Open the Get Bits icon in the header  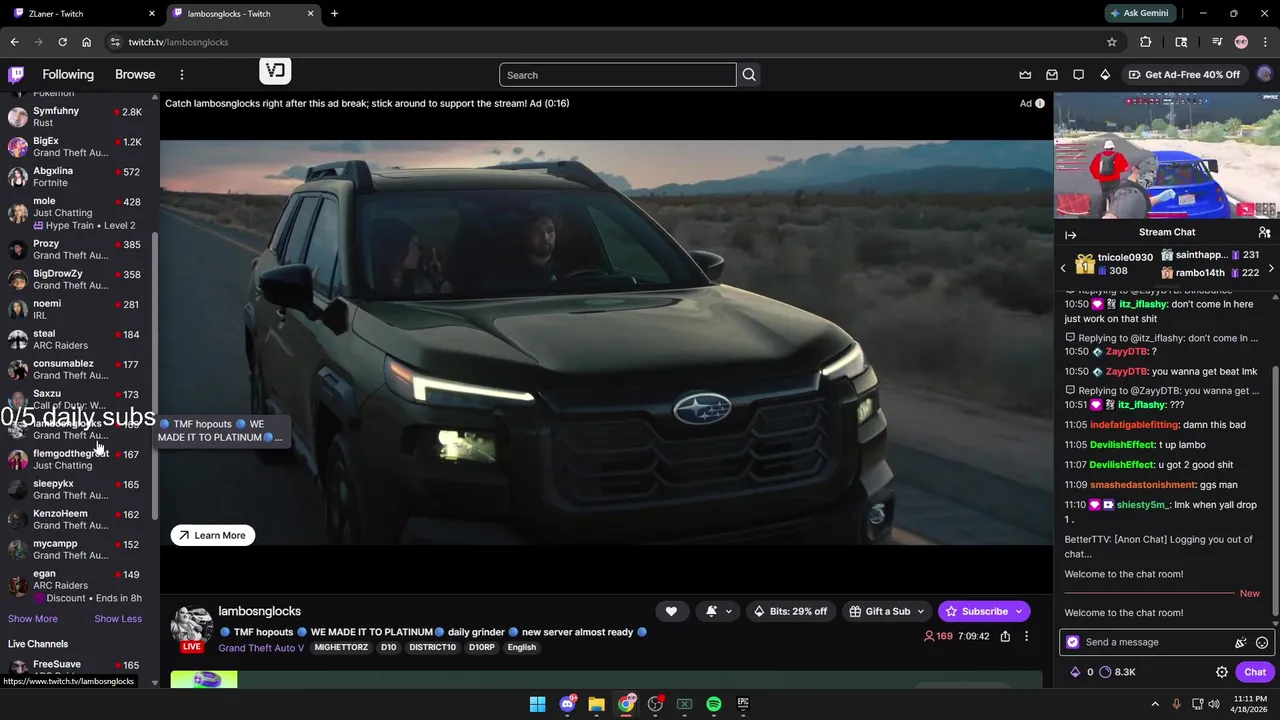[x=1105, y=75]
